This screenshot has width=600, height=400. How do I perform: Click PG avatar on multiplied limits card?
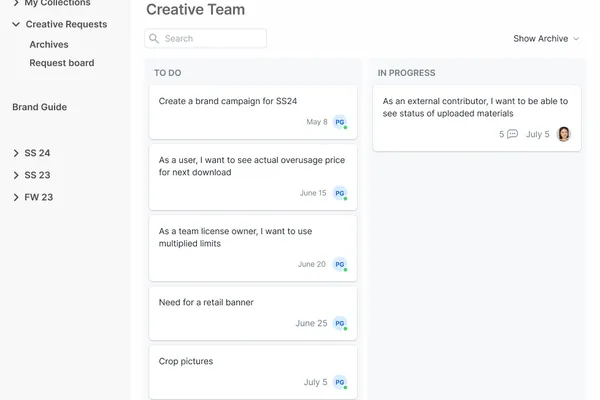[340, 264]
